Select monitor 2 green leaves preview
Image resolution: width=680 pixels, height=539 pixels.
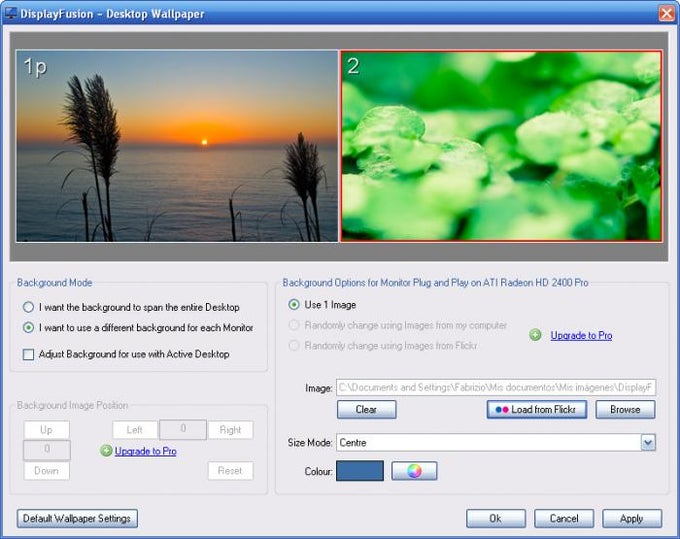click(x=501, y=146)
